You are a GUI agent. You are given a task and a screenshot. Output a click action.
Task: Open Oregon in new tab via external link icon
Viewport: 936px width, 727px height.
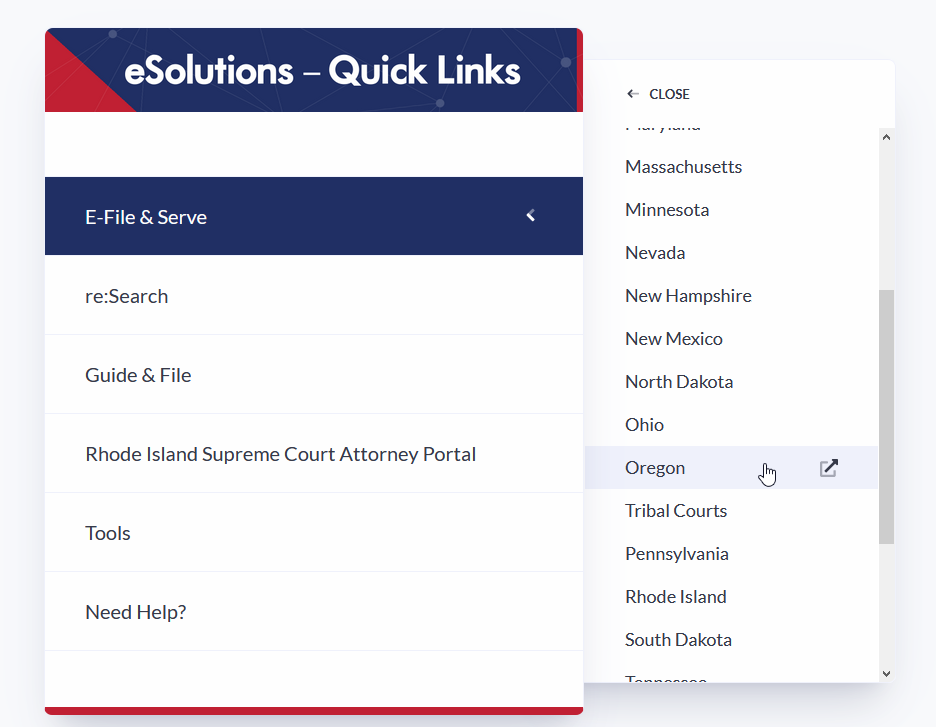click(x=828, y=467)
